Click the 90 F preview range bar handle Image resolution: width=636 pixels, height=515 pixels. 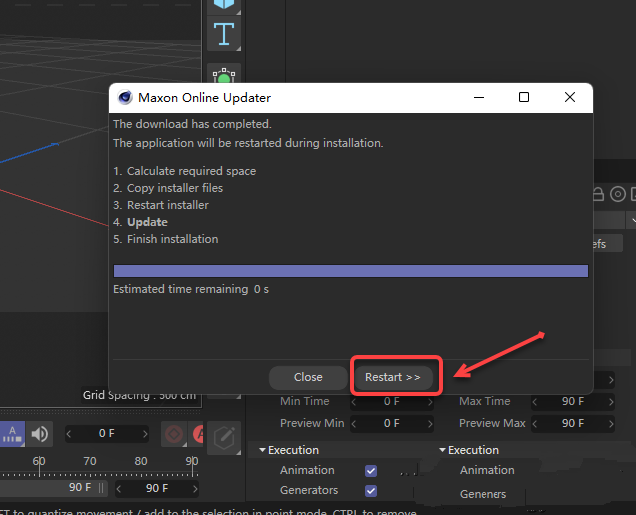[101, 487]
